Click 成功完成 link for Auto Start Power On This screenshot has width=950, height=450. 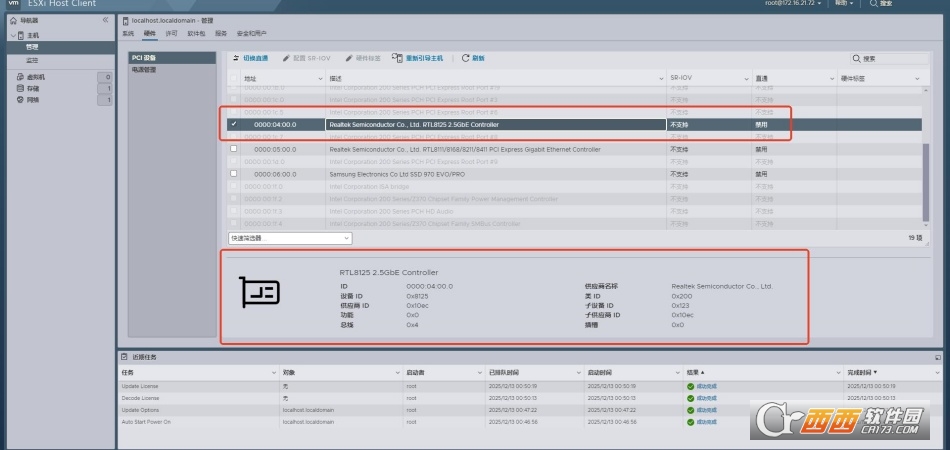706,422
